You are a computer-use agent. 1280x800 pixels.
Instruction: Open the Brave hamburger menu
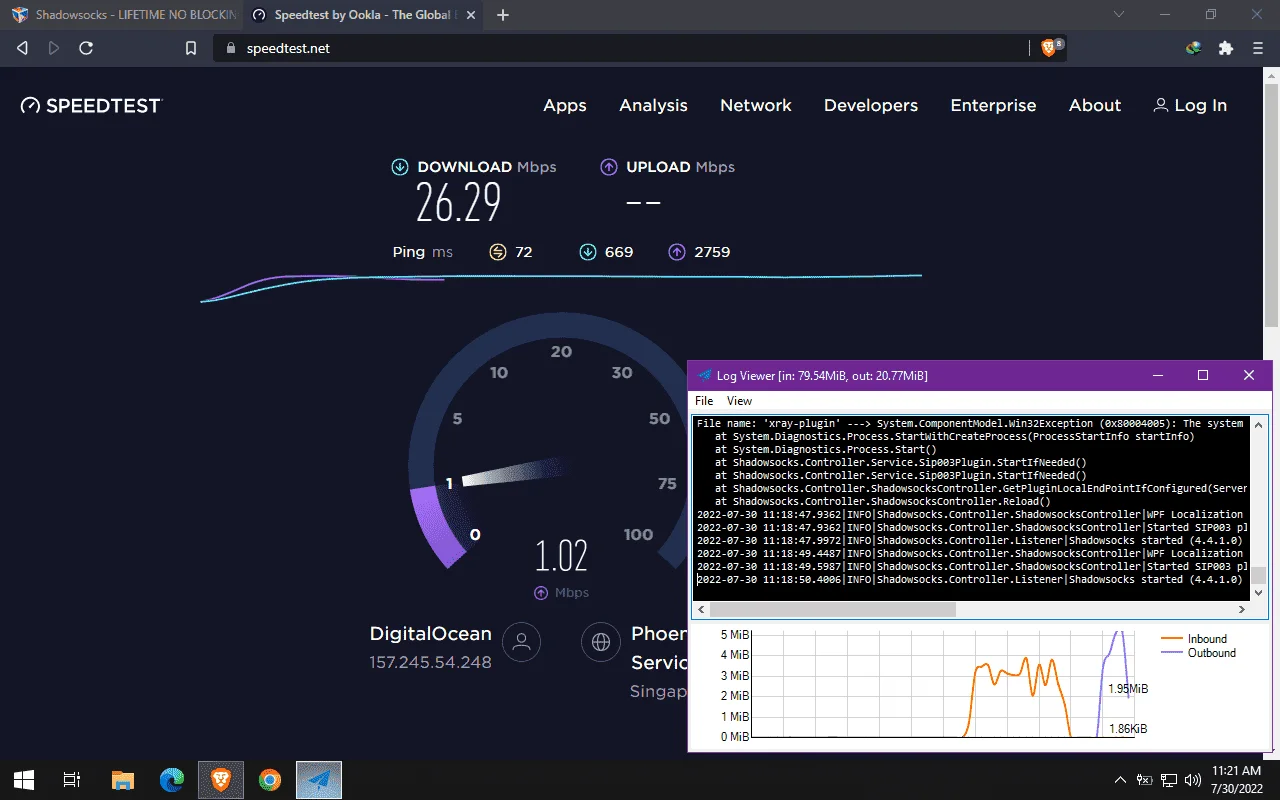(x=1257, y=48)
